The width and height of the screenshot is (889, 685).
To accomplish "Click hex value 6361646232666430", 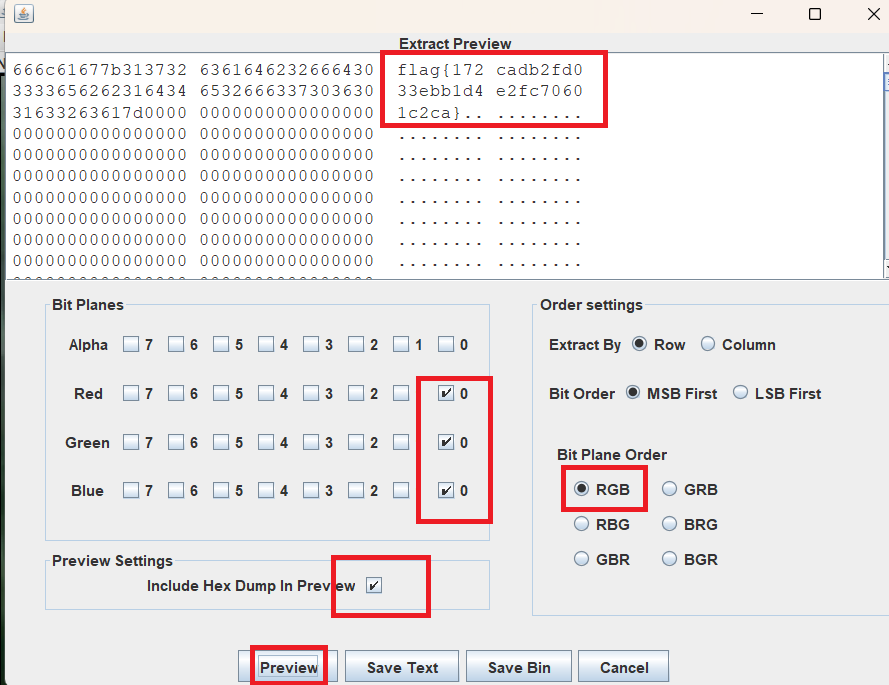I will pos(287,70).
